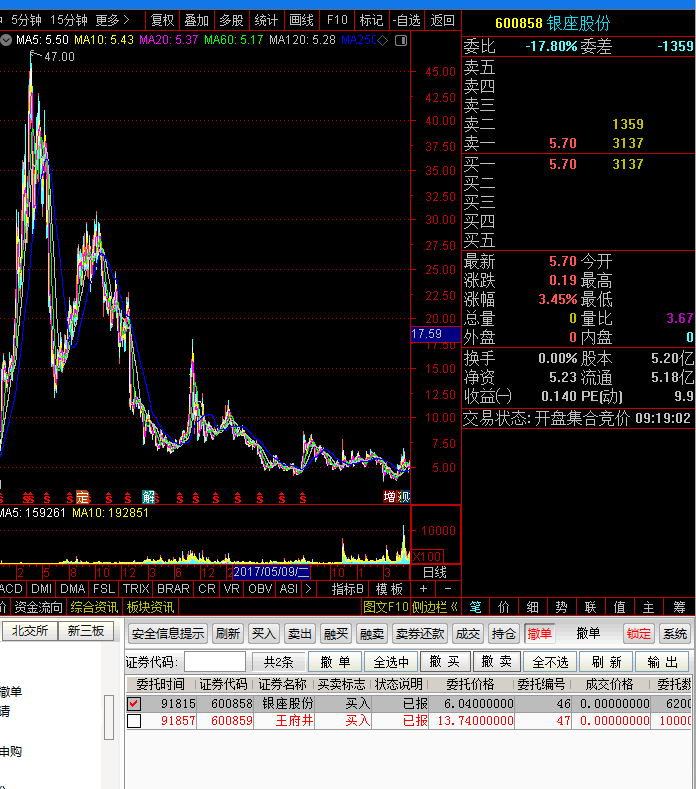The height and width of the screenshot is (789, 696).
Task: Open the 板块资讯 tab
Action: [150, 607]
